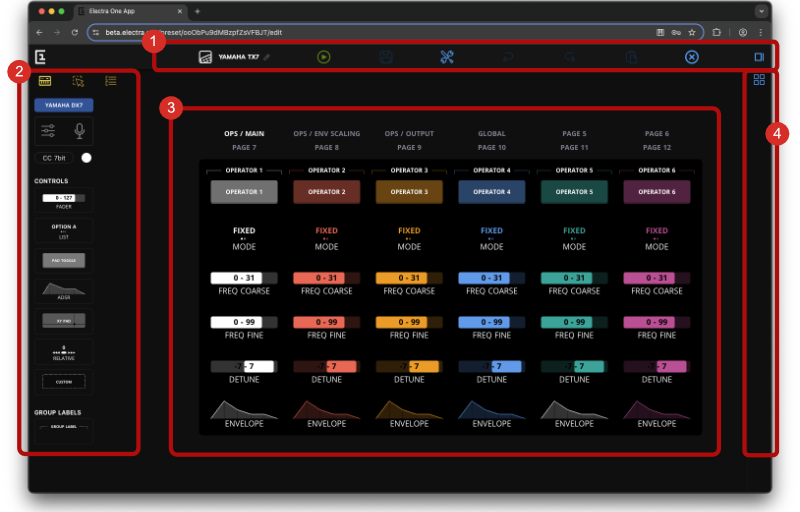Image resolution: width=800 pixels, height=512 pixels.
Task: Close the editor with circled X icon
Action: [692, 57]
